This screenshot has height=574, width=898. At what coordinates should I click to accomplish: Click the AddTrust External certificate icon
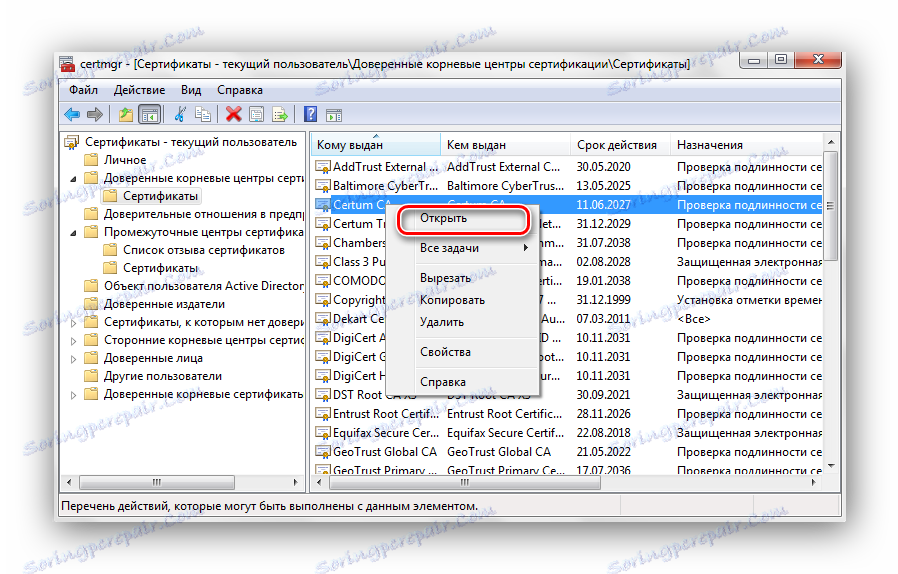pos(322,167)
